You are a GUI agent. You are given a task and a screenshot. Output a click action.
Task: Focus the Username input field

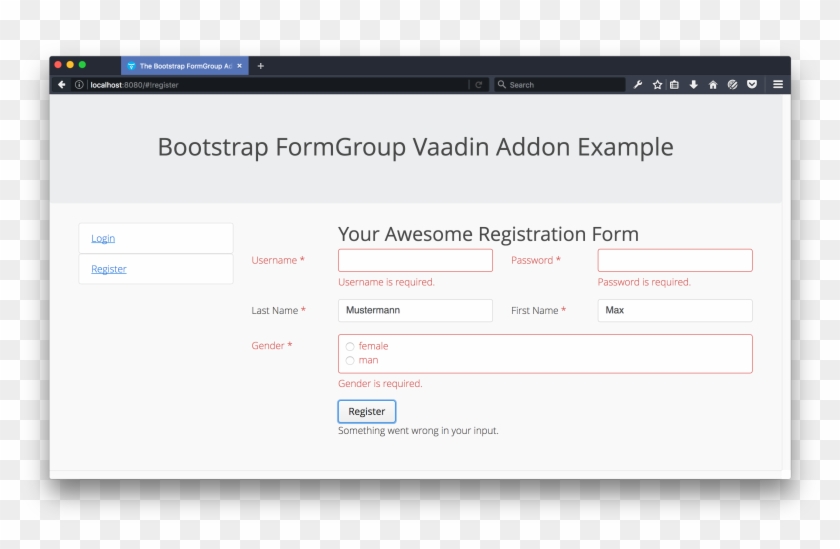coord(415,260)
